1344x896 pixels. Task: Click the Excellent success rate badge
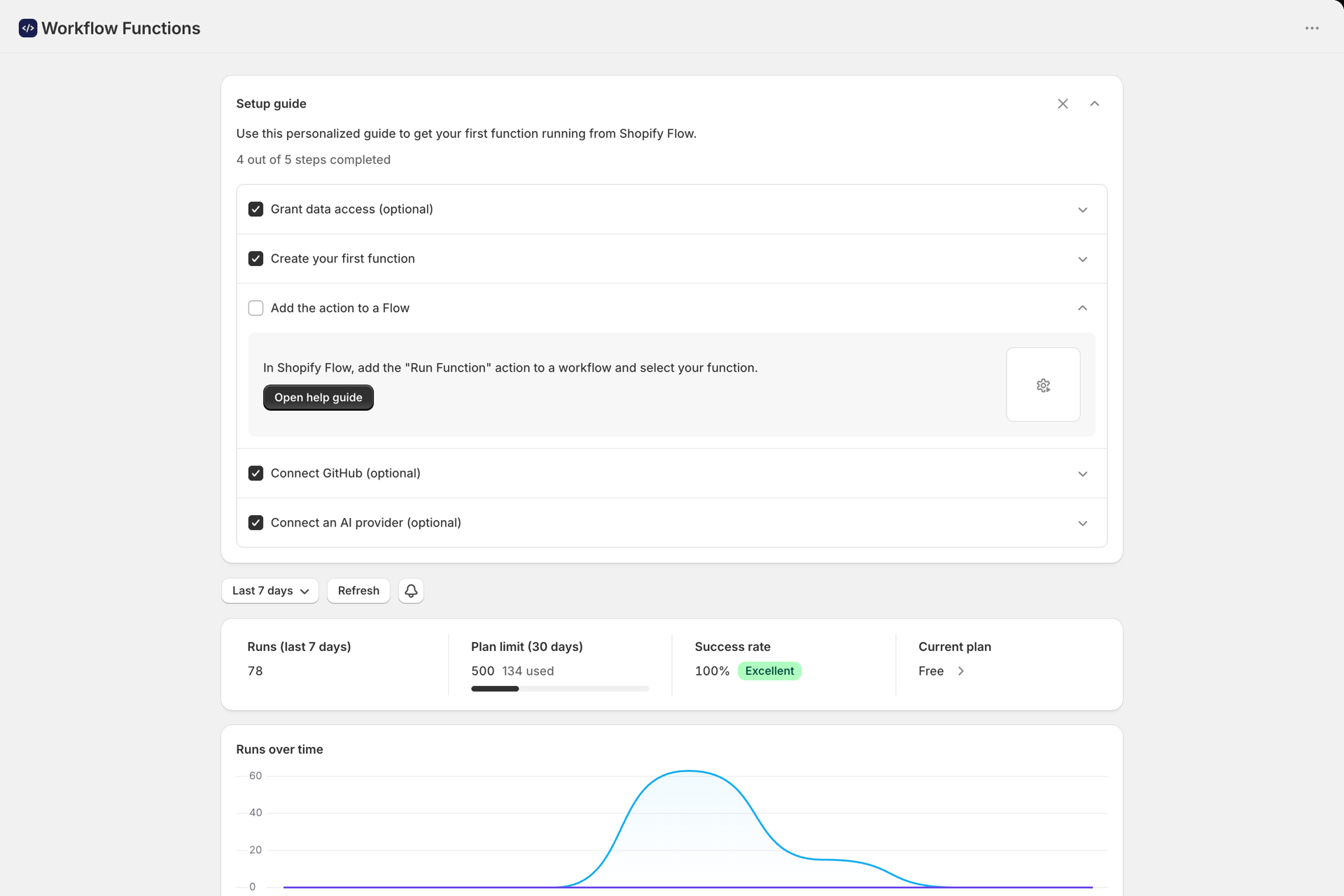click(x=769, y=671)
